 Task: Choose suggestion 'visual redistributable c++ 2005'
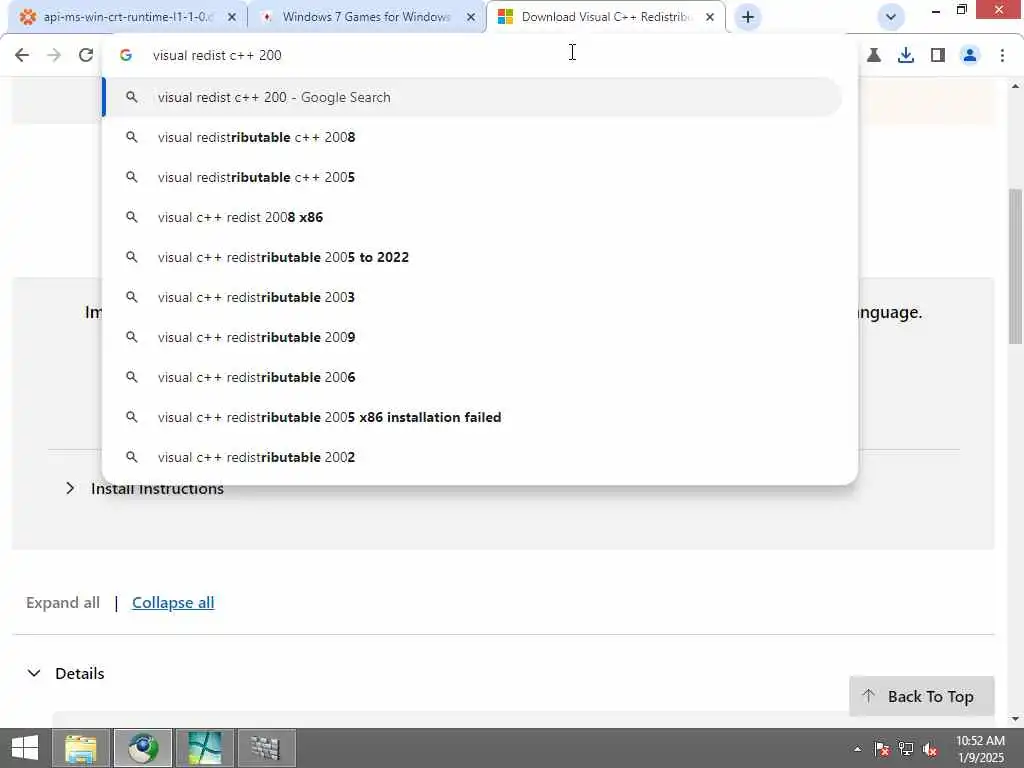(473, 177)
